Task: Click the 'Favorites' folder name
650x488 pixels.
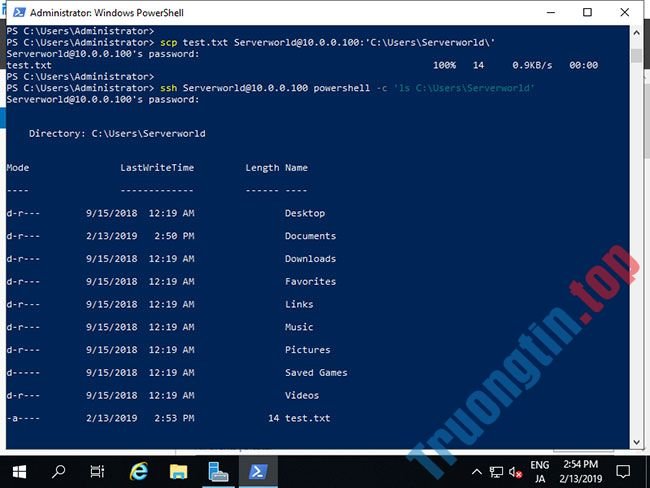Action: click(310, 282)
